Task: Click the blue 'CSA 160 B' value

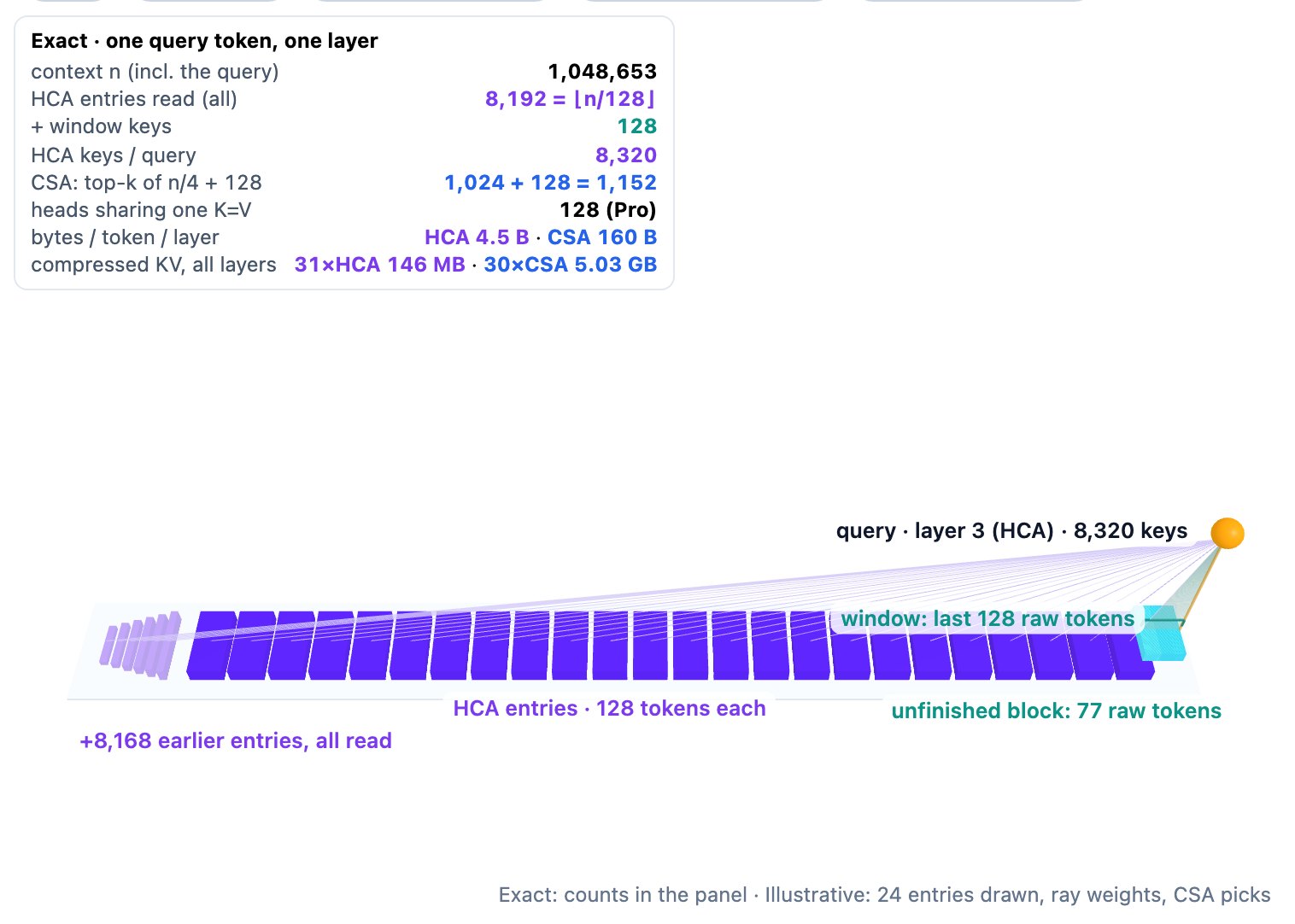Action: (x=602, y=237)
